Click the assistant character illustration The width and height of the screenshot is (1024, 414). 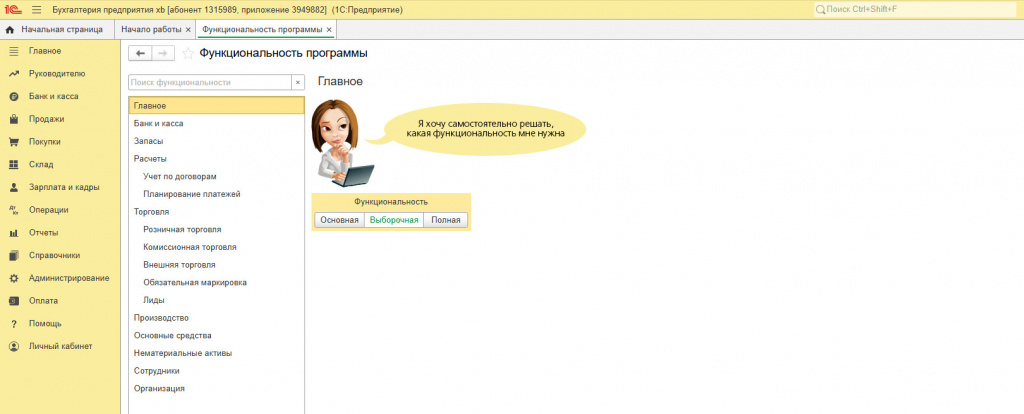[x=342, y=144]
